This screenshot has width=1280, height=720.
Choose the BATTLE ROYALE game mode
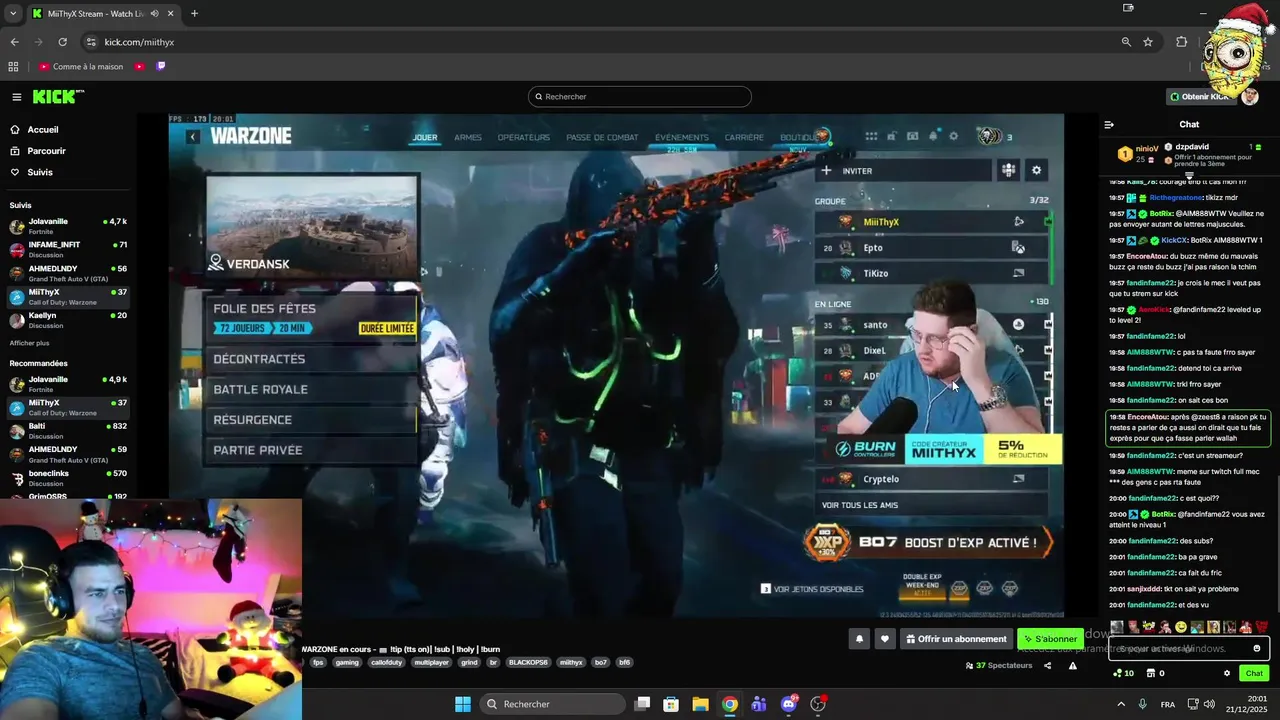(310, 389)
